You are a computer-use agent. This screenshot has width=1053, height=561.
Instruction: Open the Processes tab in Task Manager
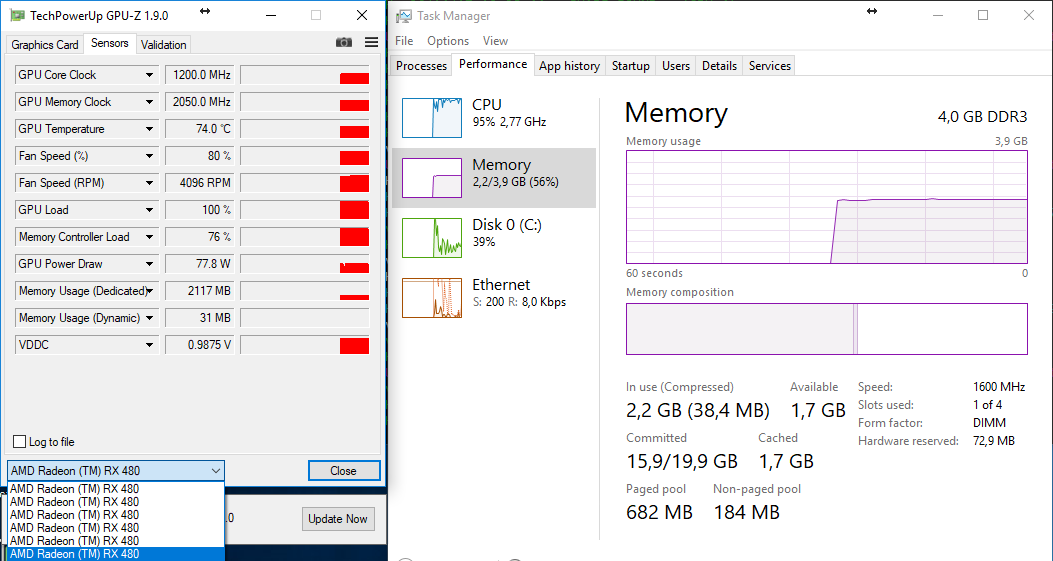(421, 66)
